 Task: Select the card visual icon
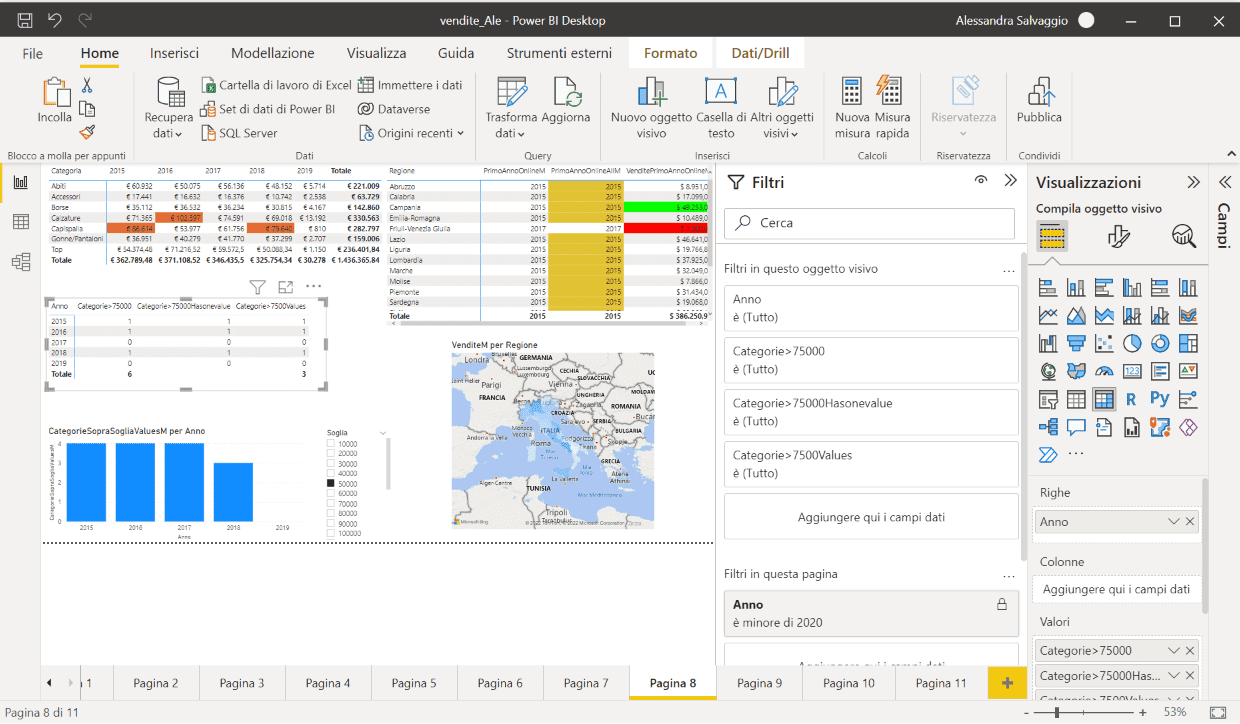pos(1132,371)
